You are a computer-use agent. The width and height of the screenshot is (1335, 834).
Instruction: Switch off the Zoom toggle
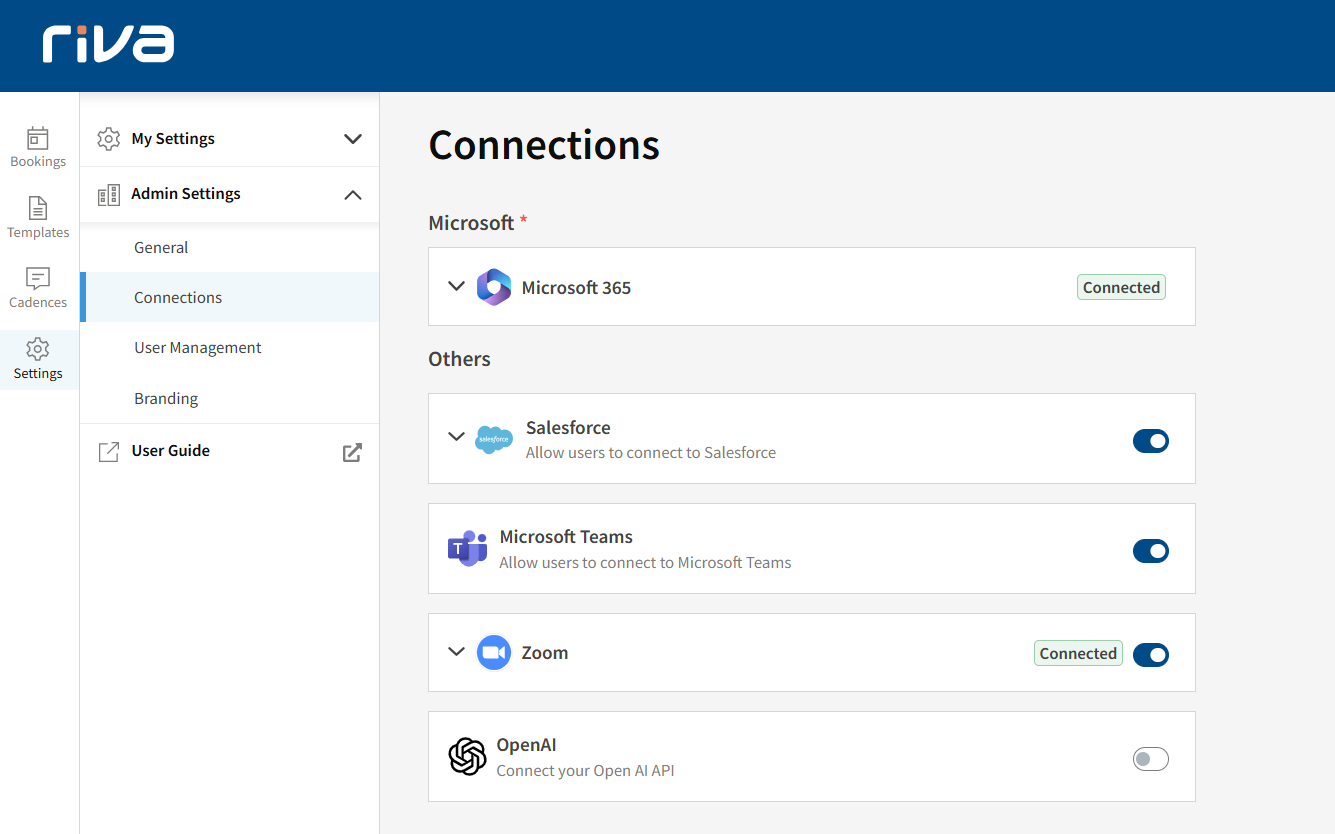pos(1150,655)
